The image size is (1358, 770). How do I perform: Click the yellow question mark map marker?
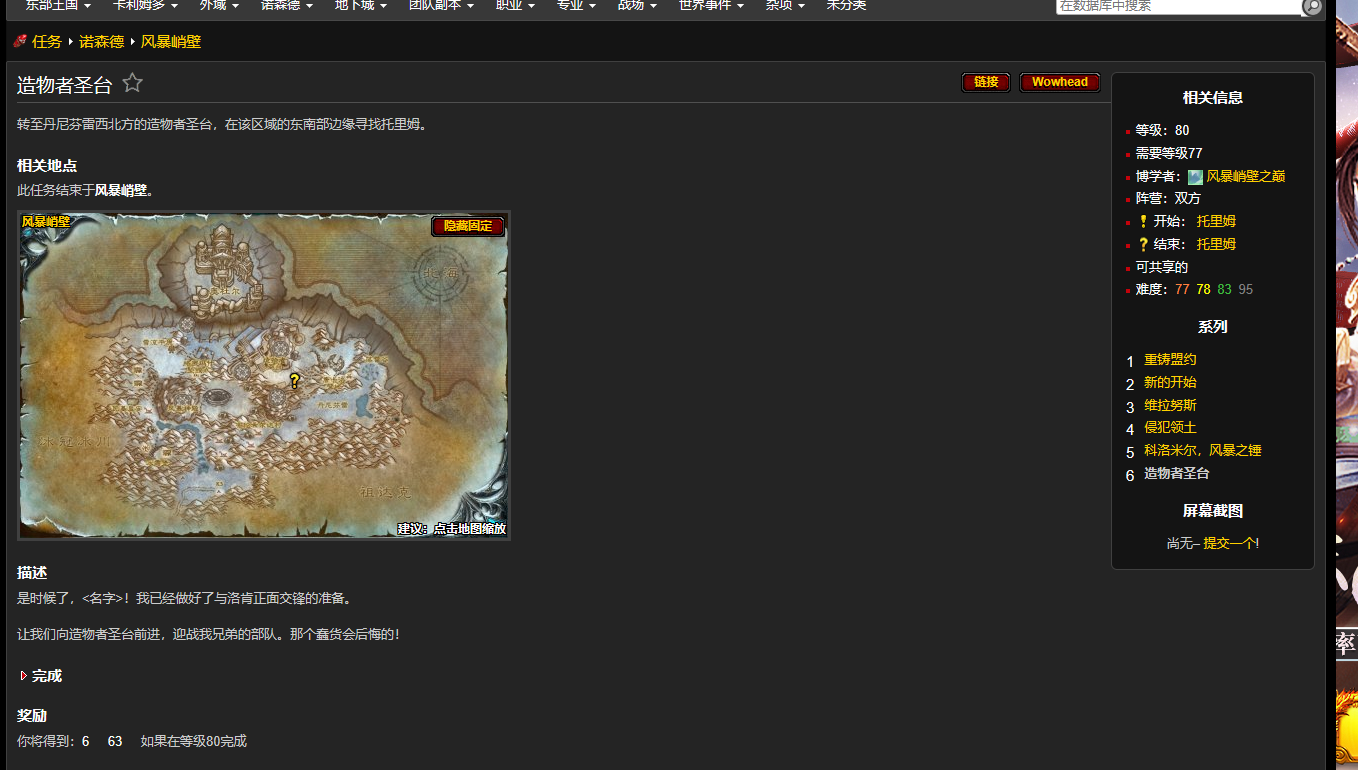click(x=294, y=380)
